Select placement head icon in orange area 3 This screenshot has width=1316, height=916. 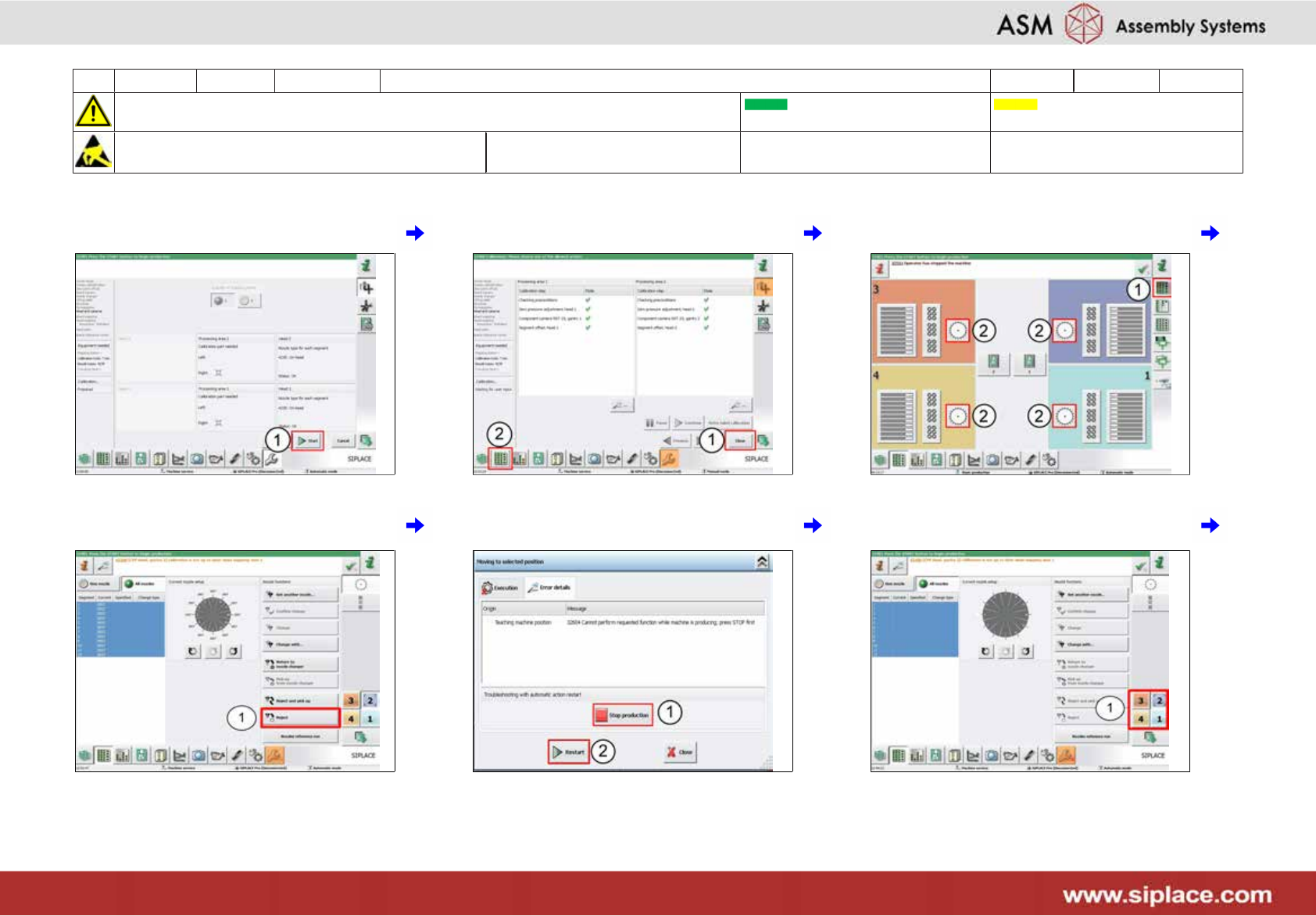click(x=958, y=330)
